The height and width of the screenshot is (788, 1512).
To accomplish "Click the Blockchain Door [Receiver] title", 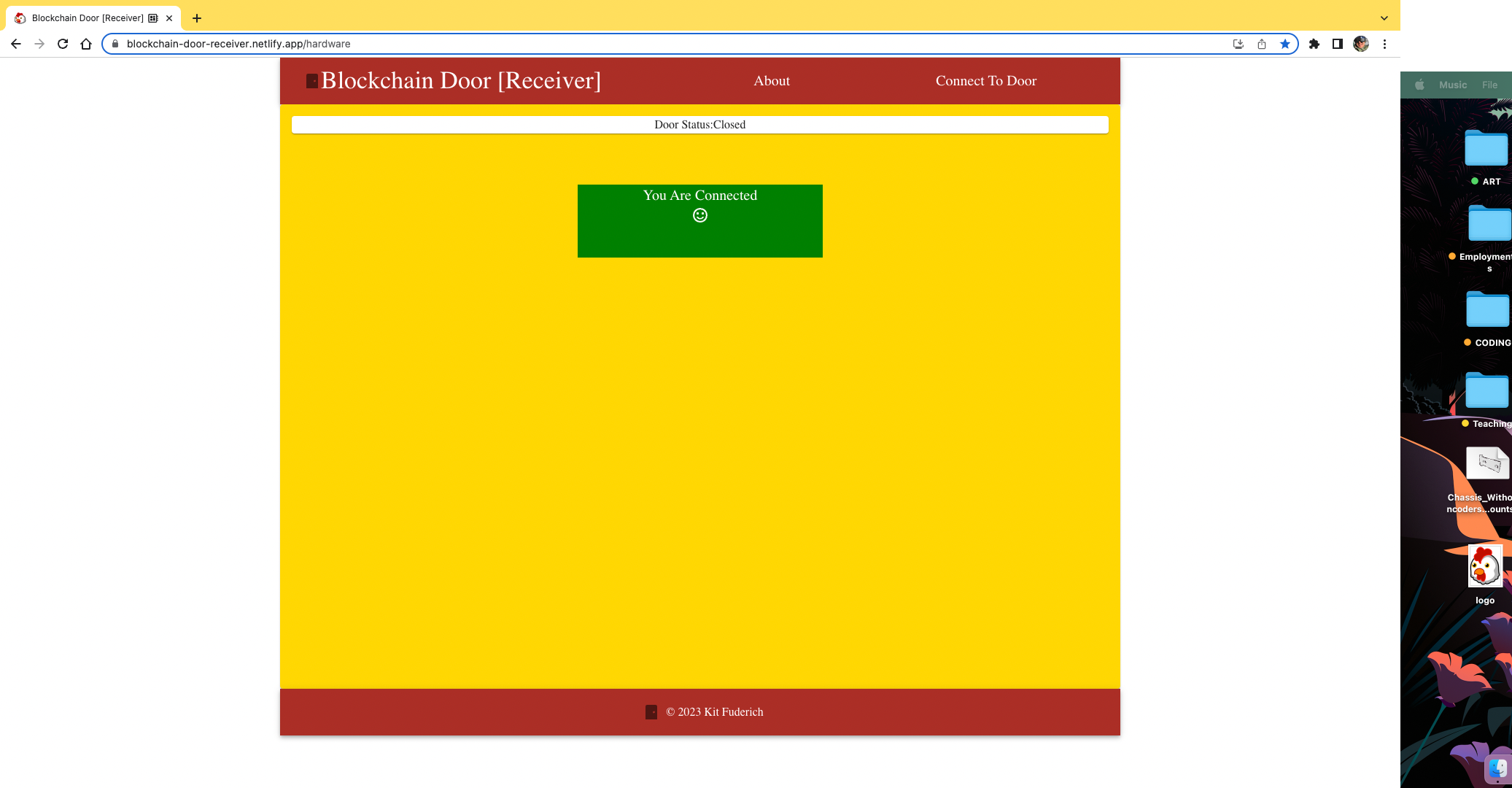I will [460, 81].
